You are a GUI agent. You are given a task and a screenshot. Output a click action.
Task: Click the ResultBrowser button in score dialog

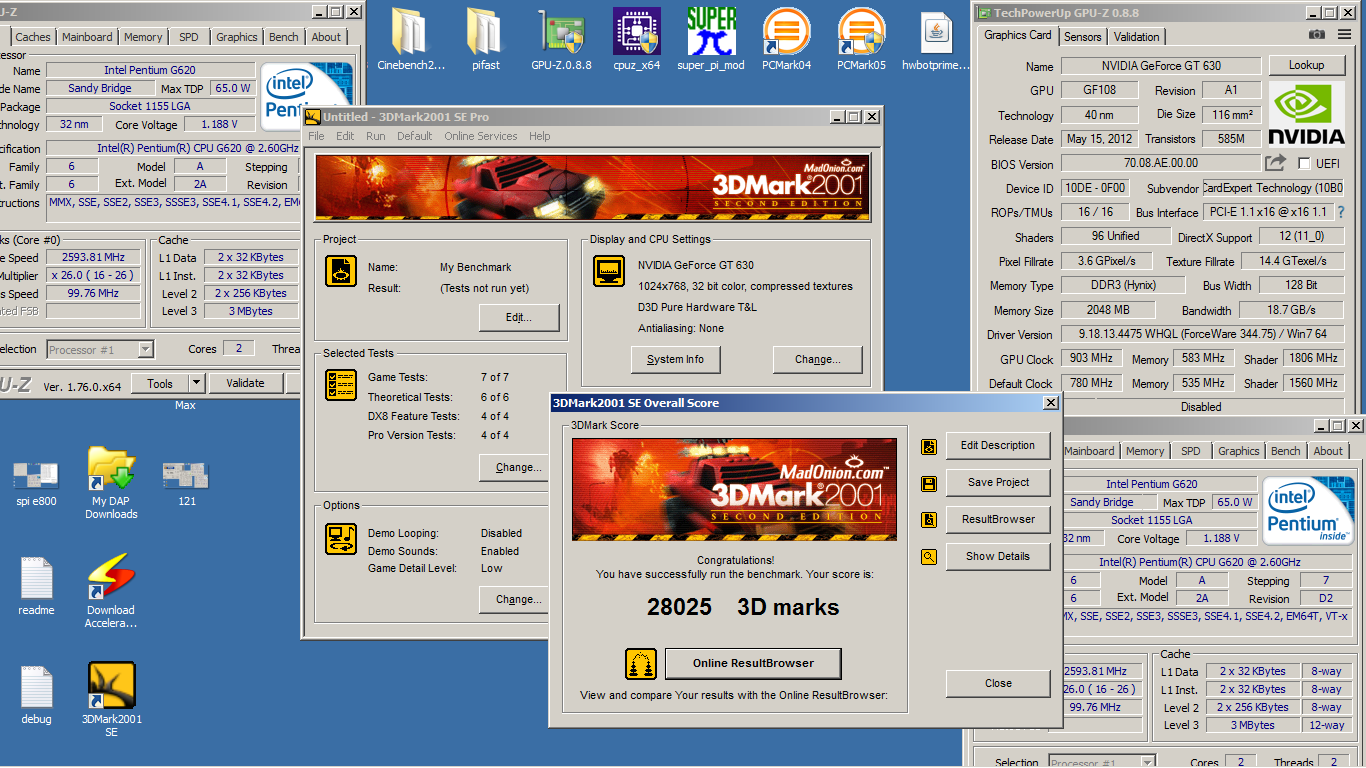998,520
